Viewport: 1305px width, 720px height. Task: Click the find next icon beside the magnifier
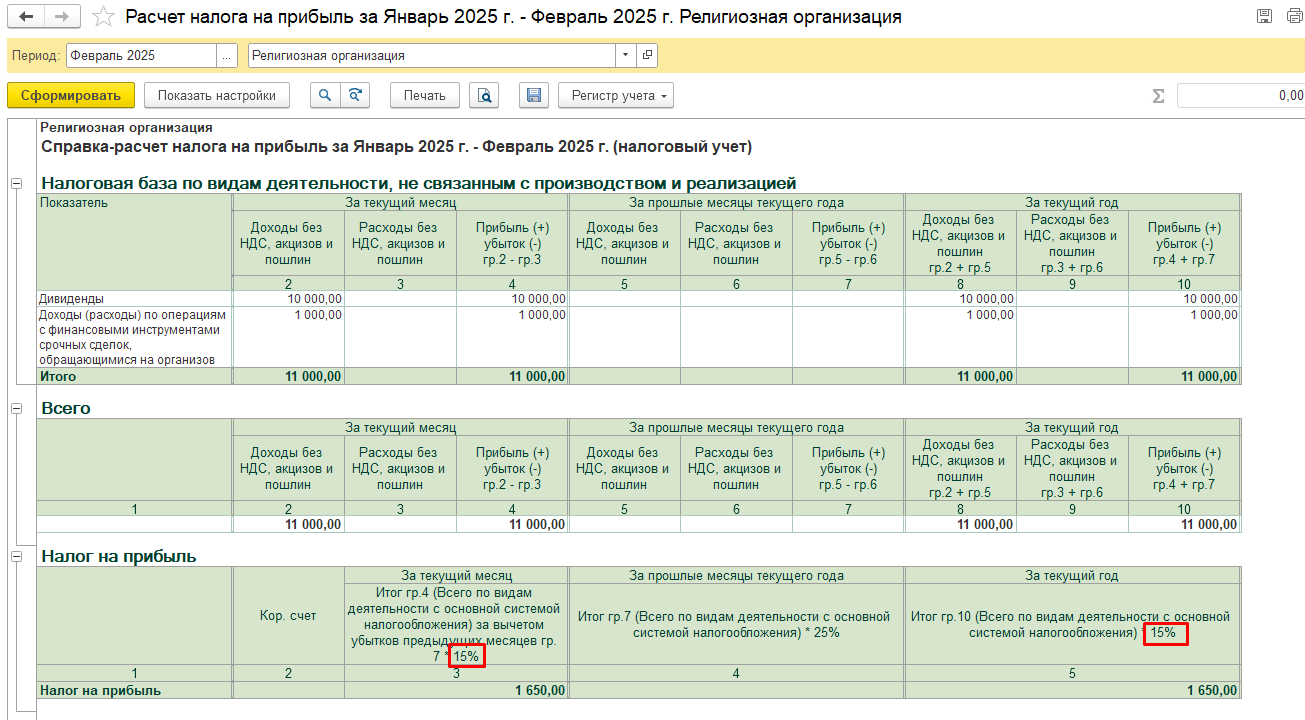(x=355, y=96)
